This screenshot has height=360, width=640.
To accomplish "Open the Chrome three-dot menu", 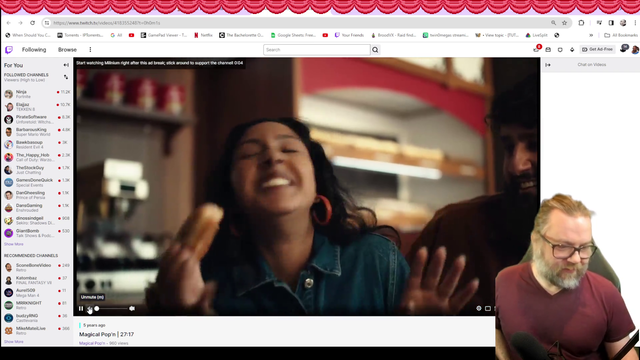I will pos(635,23).
